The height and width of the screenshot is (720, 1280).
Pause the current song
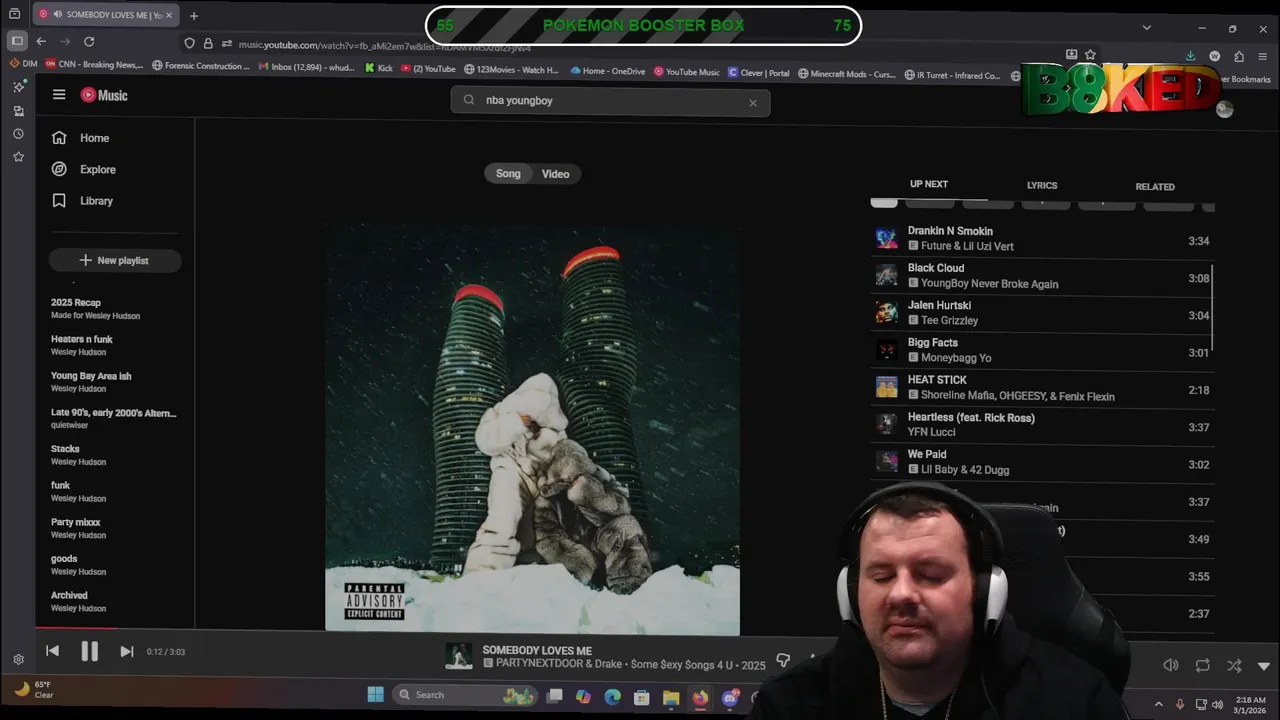click(x=89, y=651)
